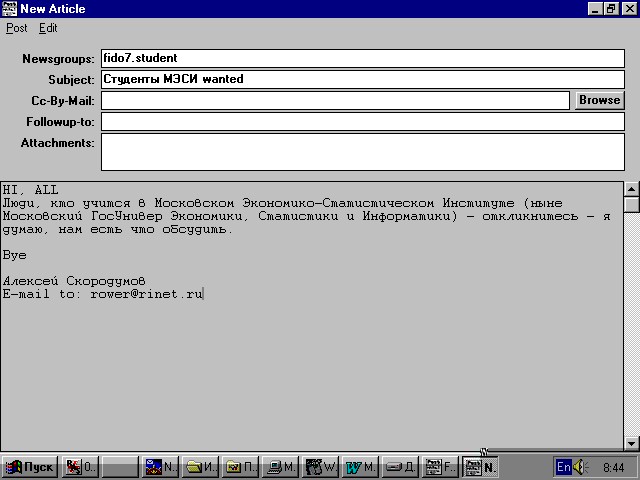This screenshot has height=480, width=640.
Task: Click the New Article window system icon
Action: point(9,9)
